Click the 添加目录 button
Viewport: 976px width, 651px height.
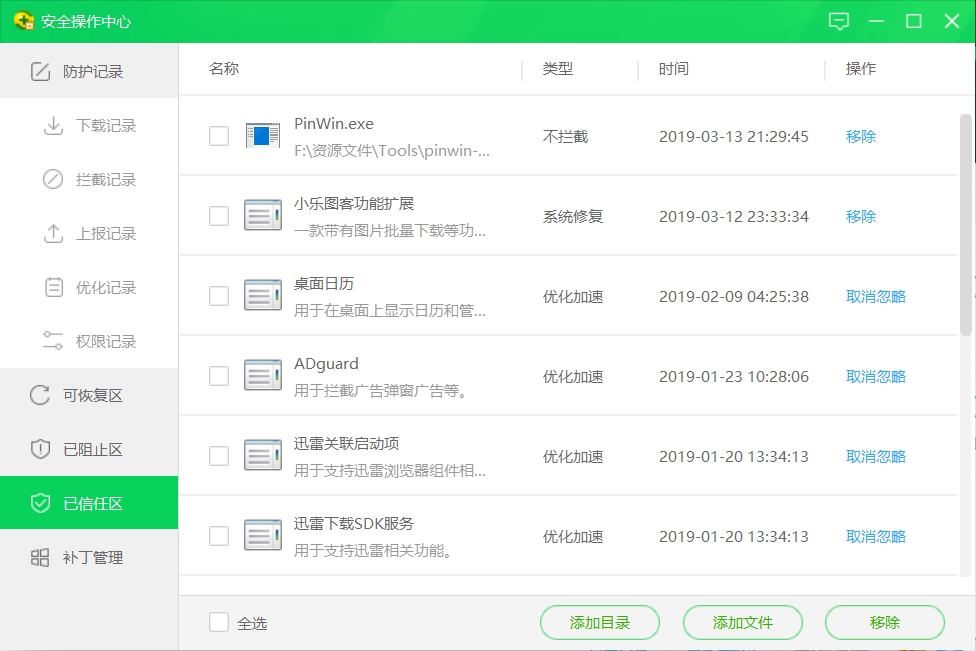599,622
